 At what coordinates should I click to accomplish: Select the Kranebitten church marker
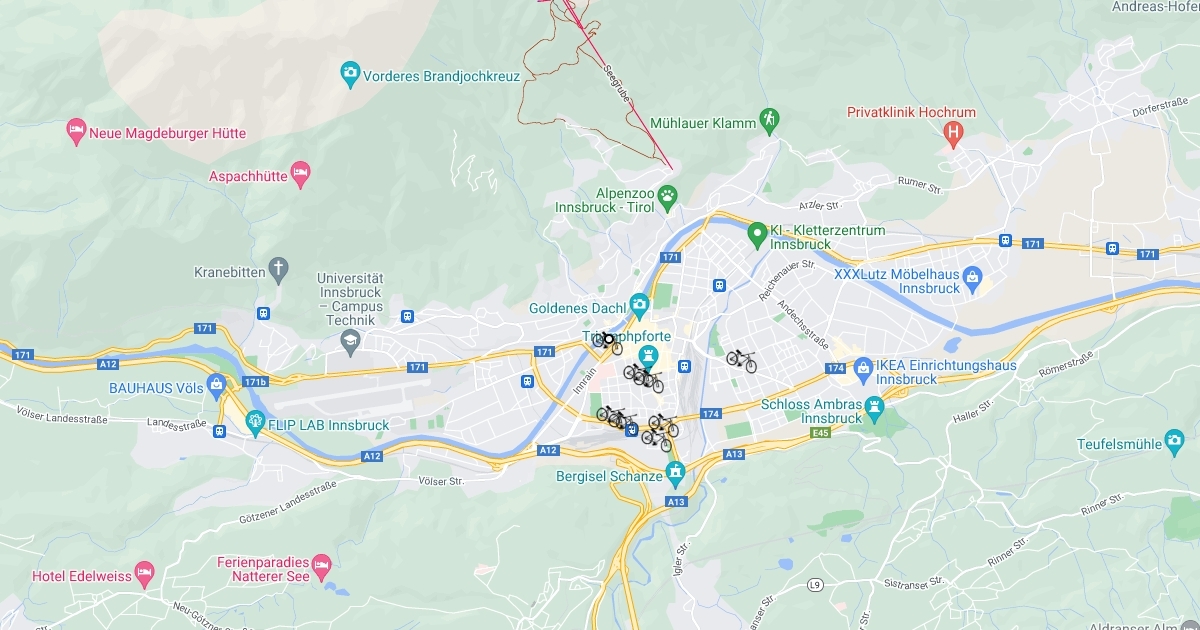(x=278, y=268)
